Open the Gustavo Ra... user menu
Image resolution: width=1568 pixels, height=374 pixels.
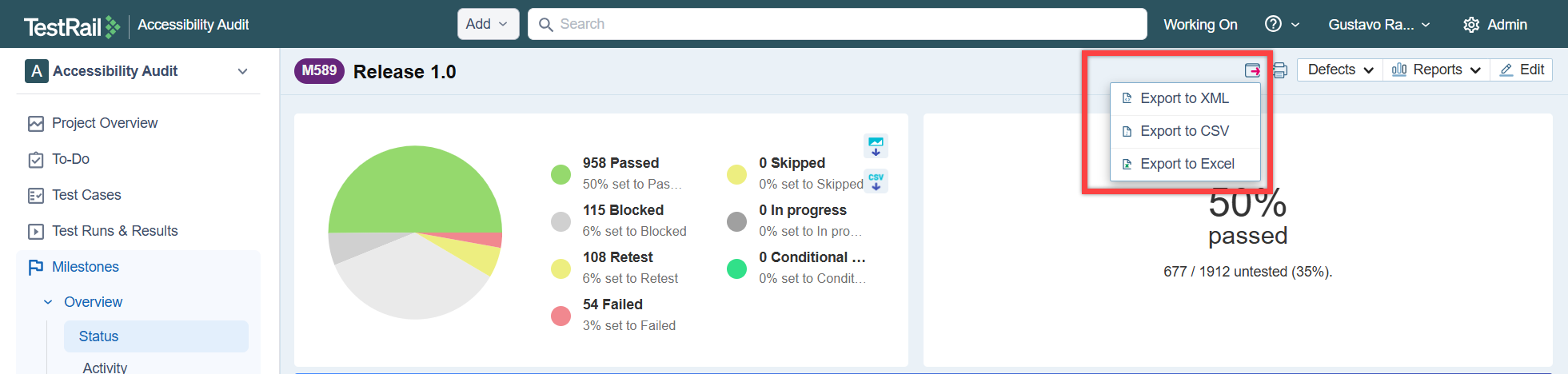[x=1378, y=25]
